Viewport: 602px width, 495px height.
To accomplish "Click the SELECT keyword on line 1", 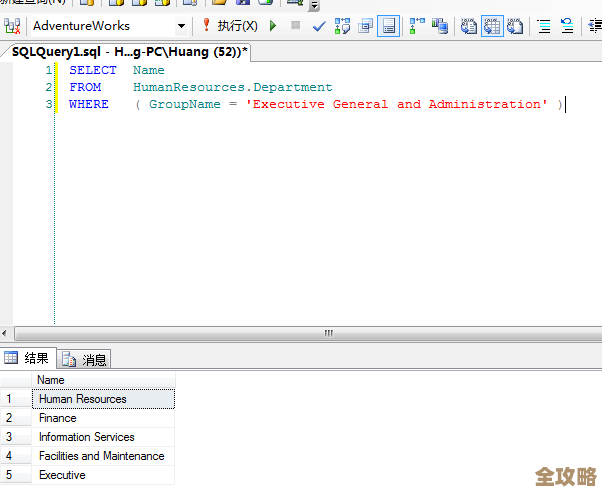I will click(93, 70).
